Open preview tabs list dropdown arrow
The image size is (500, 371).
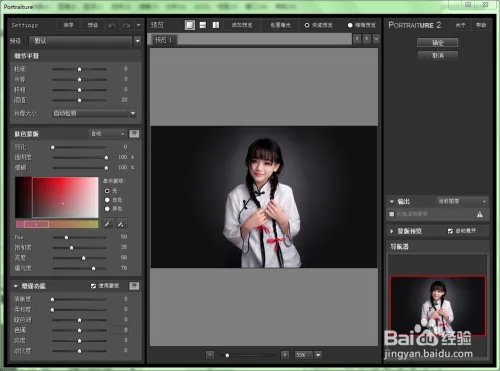coord(376,39)
